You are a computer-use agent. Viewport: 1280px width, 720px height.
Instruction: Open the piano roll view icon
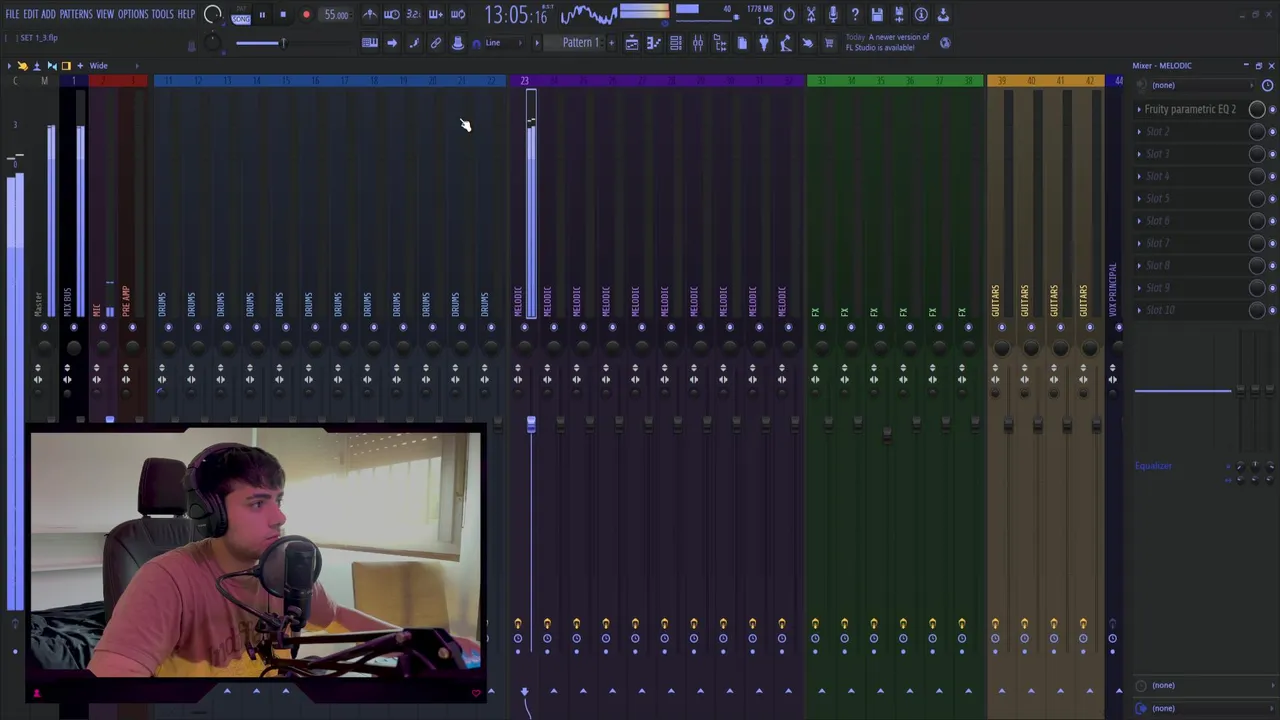(x=654, y=43)
